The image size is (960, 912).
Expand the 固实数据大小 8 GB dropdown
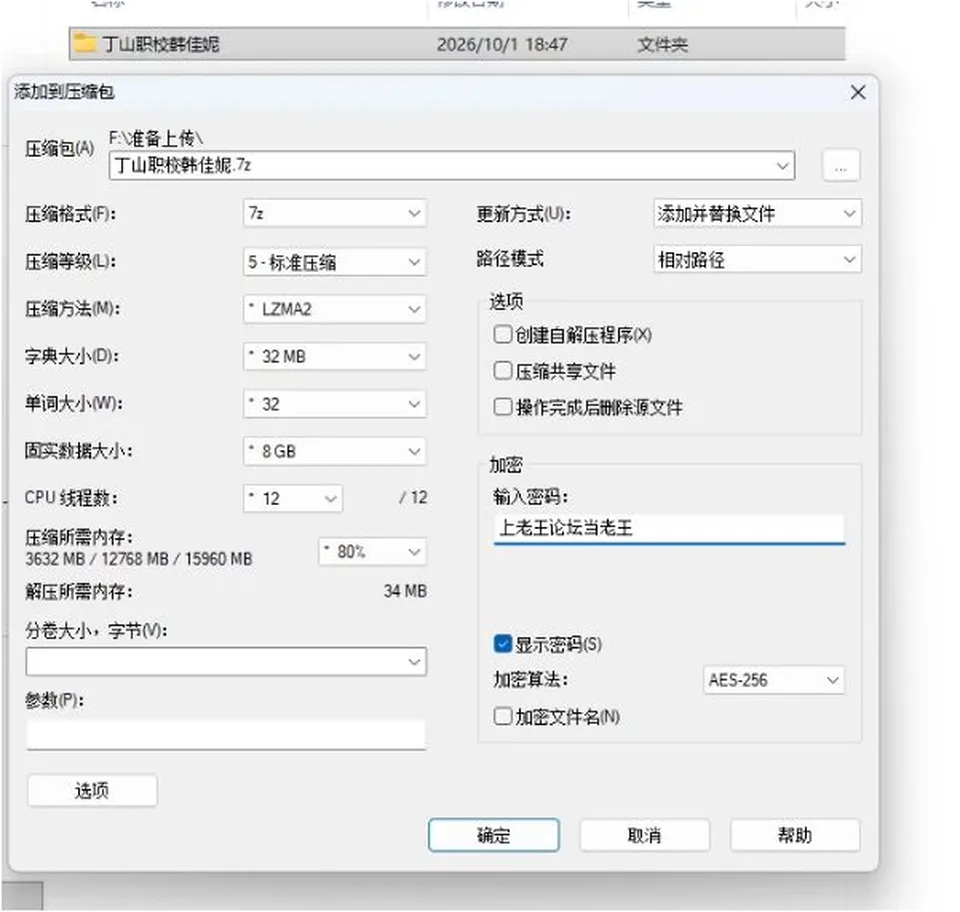[x=334, y=451]
